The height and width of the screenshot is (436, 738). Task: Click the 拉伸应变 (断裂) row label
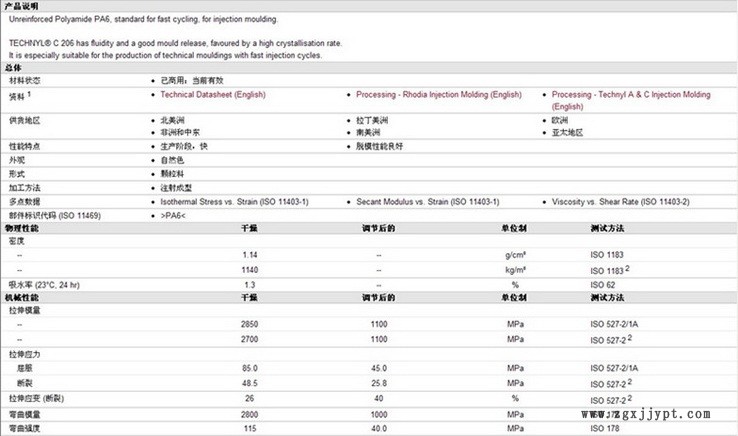point(36,399)
